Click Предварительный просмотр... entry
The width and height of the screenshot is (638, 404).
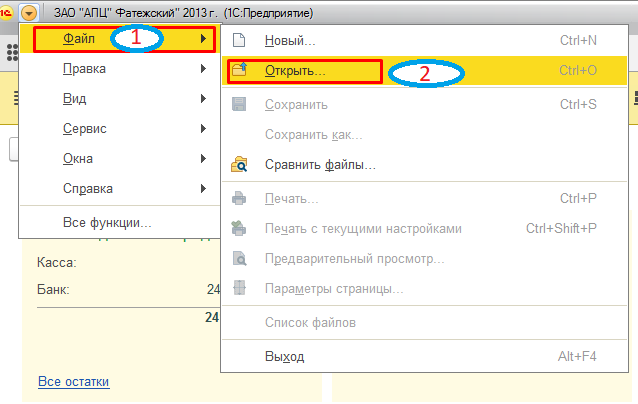tap(424, 259)
